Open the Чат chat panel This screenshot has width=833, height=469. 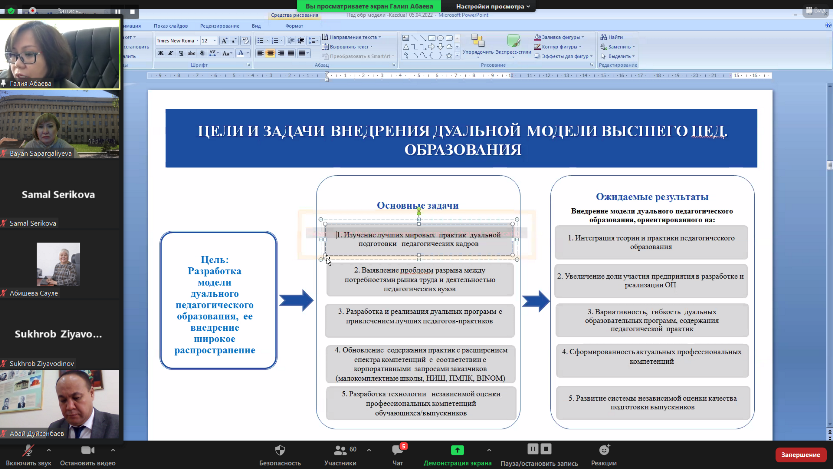click(397, 451)
